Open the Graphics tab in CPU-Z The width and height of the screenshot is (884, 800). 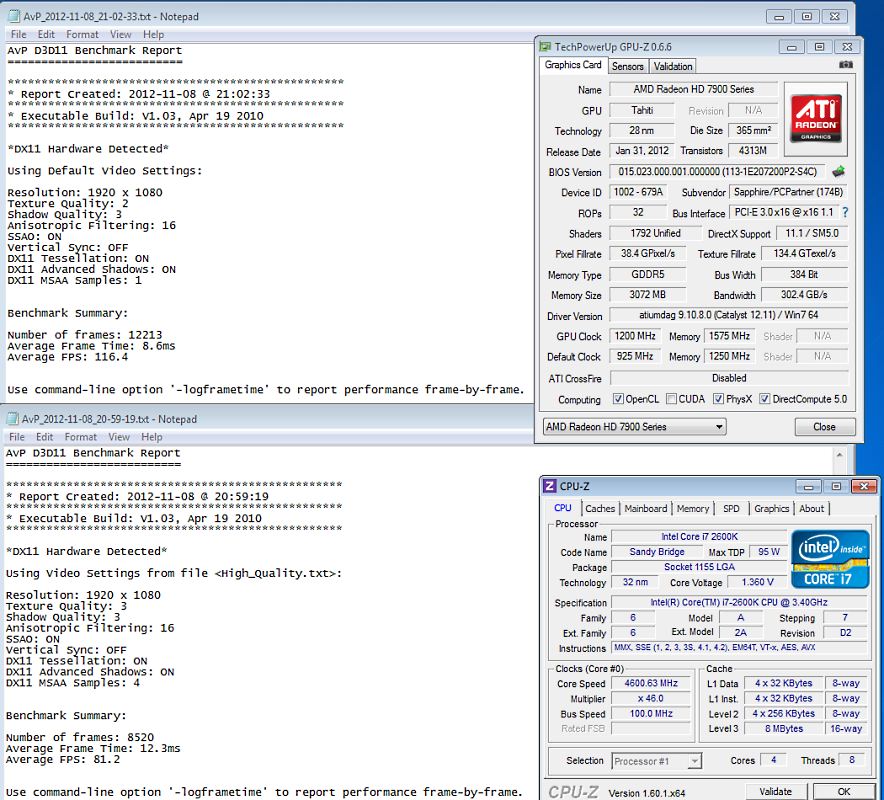coord(771,509)
